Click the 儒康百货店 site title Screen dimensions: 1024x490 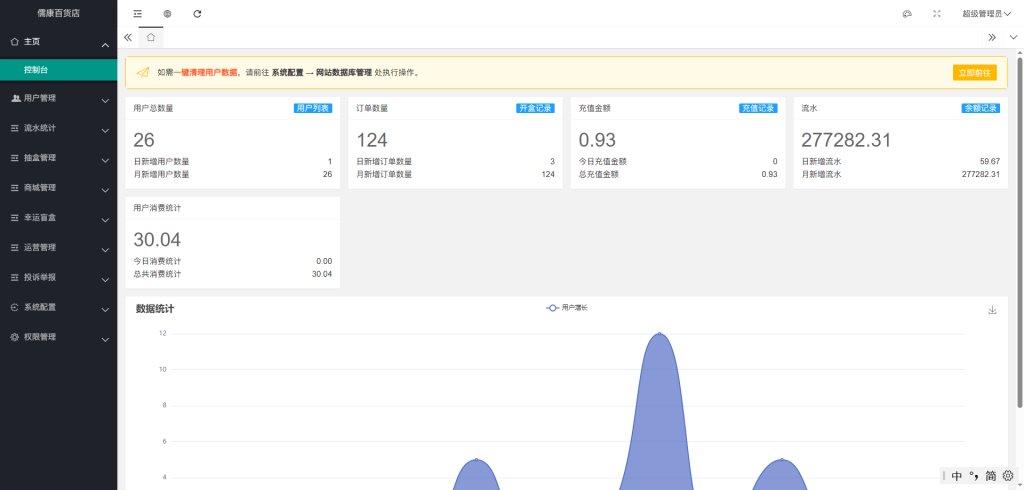(x=59, y=14)
